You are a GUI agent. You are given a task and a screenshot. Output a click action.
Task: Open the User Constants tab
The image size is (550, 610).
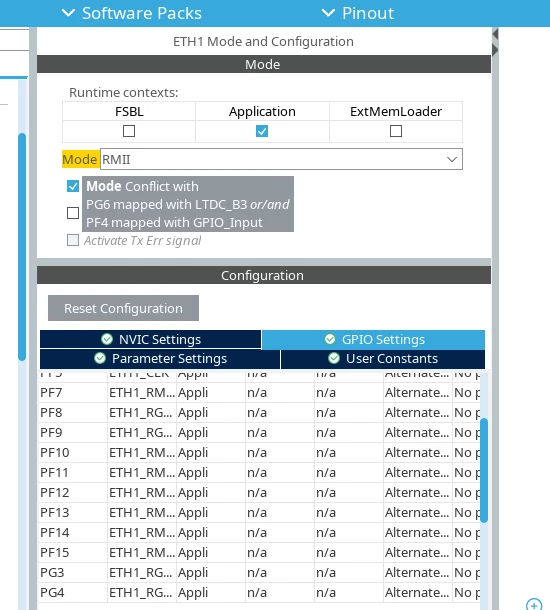tap(383, 359)
